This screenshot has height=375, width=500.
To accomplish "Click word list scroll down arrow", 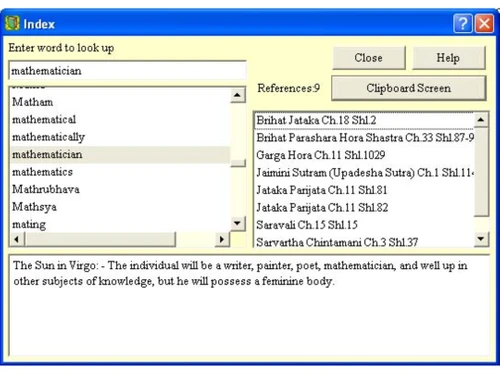I will click(x=238, y=223).
